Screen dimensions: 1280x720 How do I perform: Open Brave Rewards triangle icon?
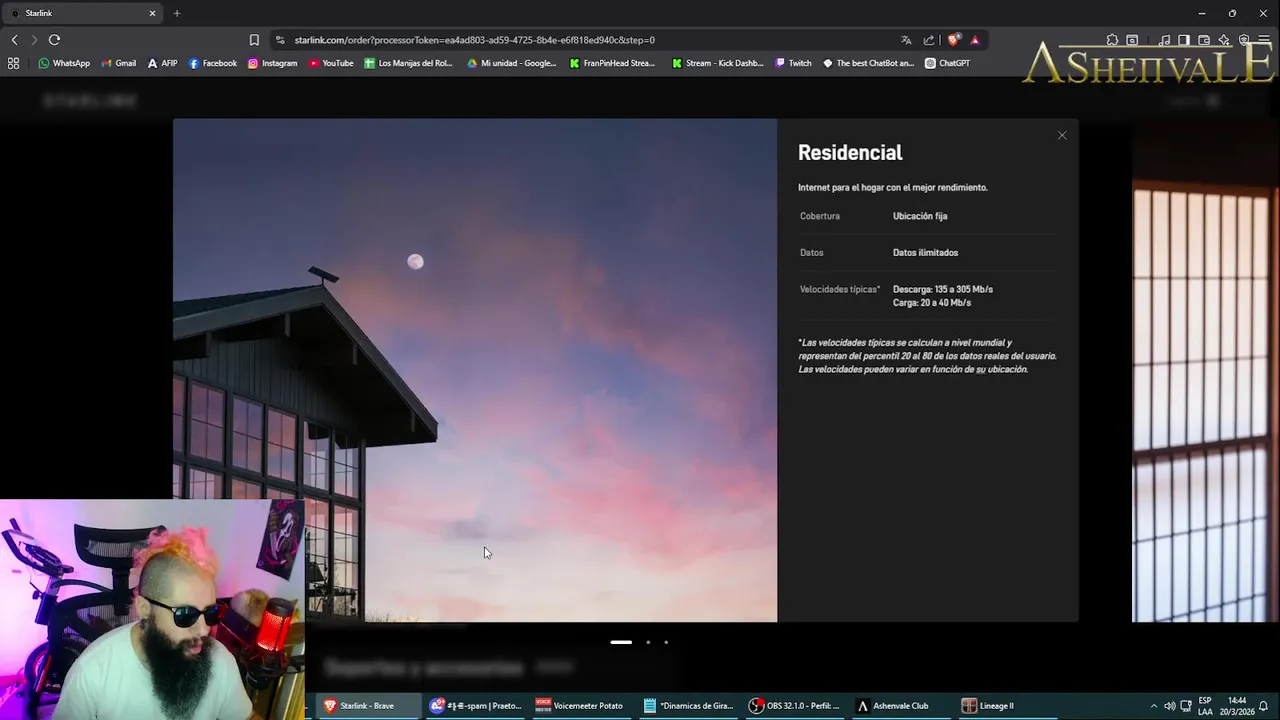pyautogui.click(x=975, y=40)
